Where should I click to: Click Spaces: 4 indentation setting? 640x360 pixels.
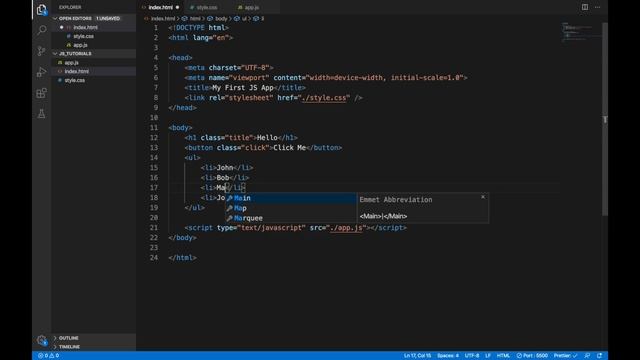pos(448,356)
